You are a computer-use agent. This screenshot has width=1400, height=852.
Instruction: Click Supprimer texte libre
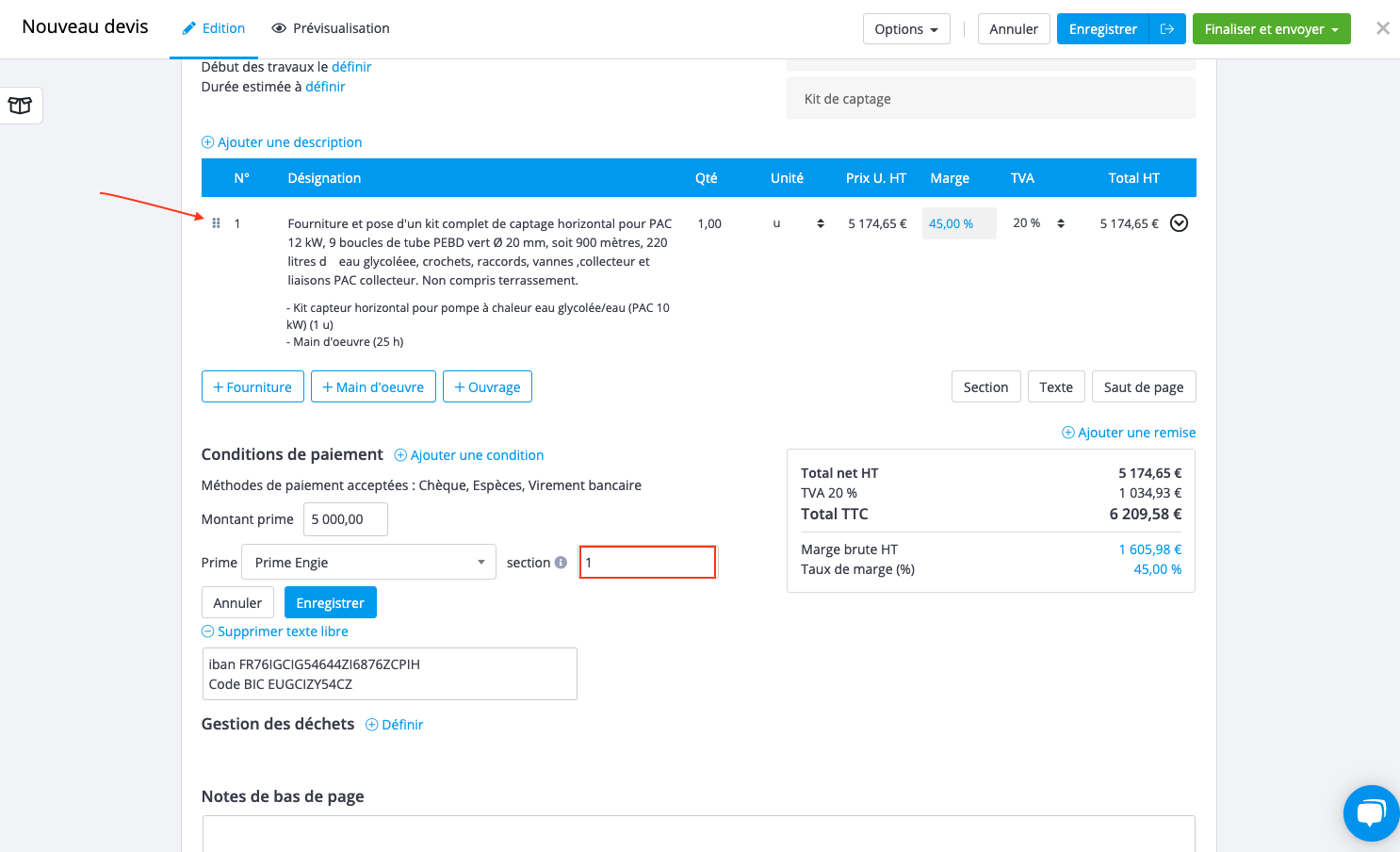(x=275, y=631)
